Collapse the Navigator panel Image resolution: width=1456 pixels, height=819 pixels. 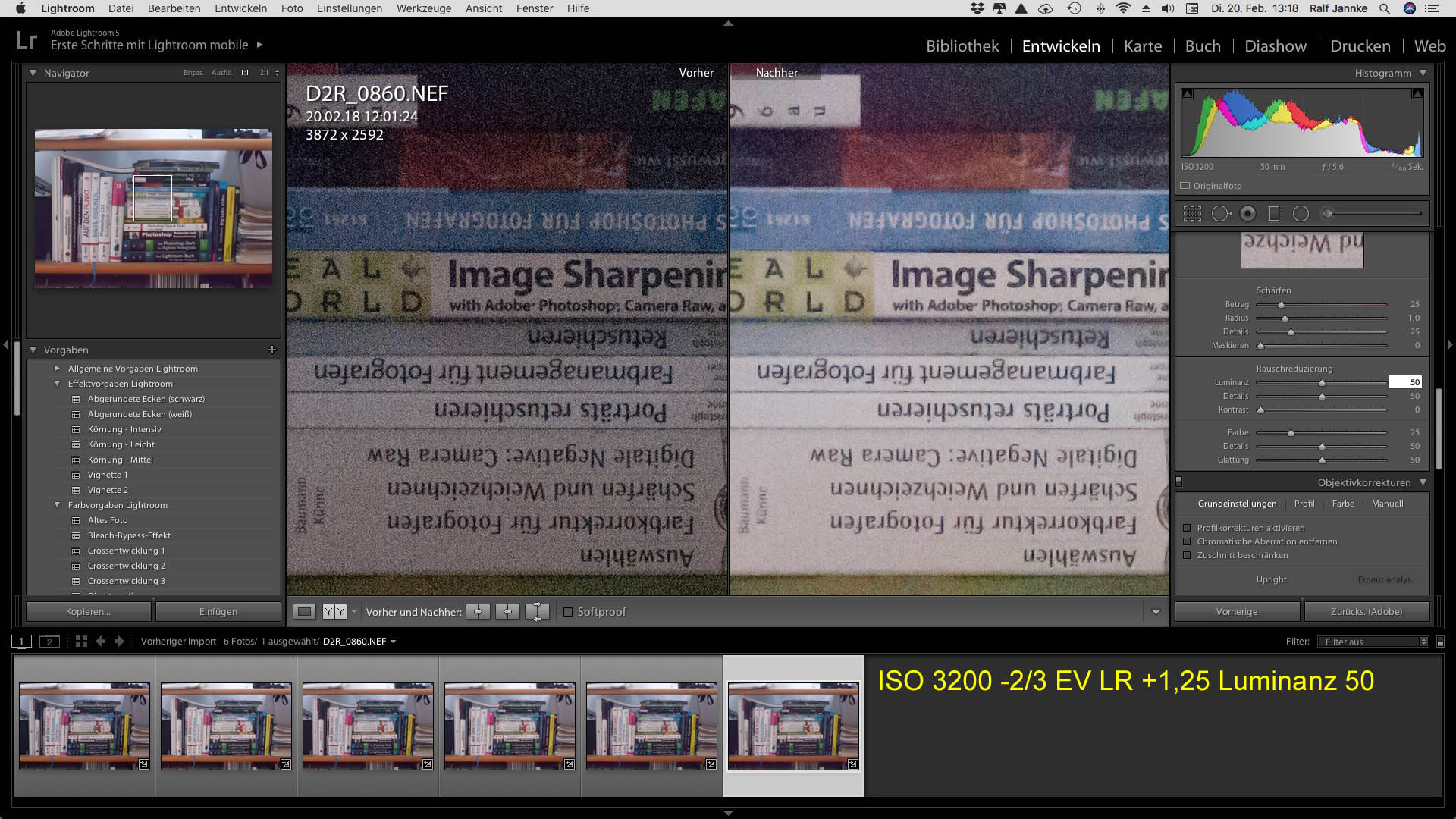[x=33, y=73]
